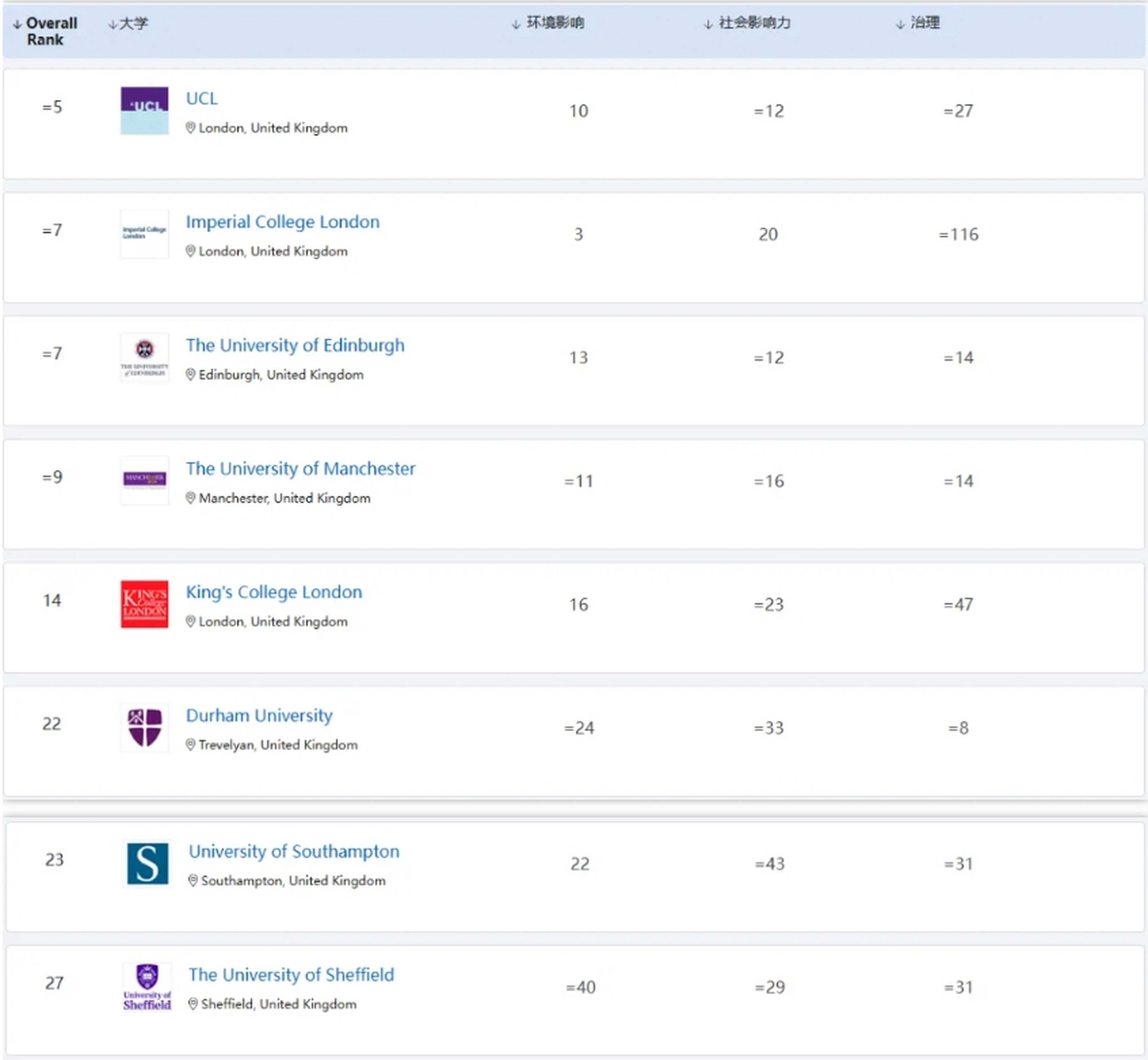1148x1060 pixels.
Task: Open the Imperial College London link
Action: pyautogui.click(x=283, y=222)
